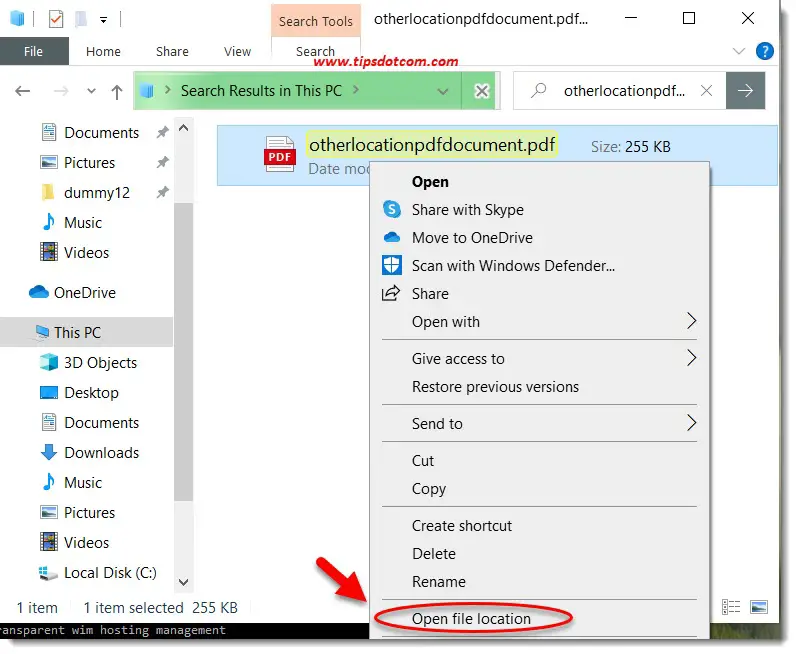Choose Create shortcut

[461, 526]
